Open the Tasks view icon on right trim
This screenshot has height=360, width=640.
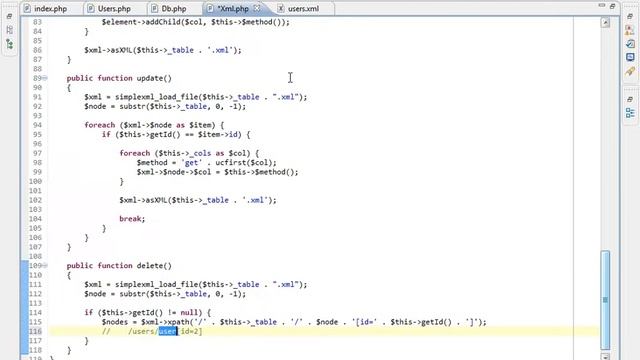tap(630, 44)
